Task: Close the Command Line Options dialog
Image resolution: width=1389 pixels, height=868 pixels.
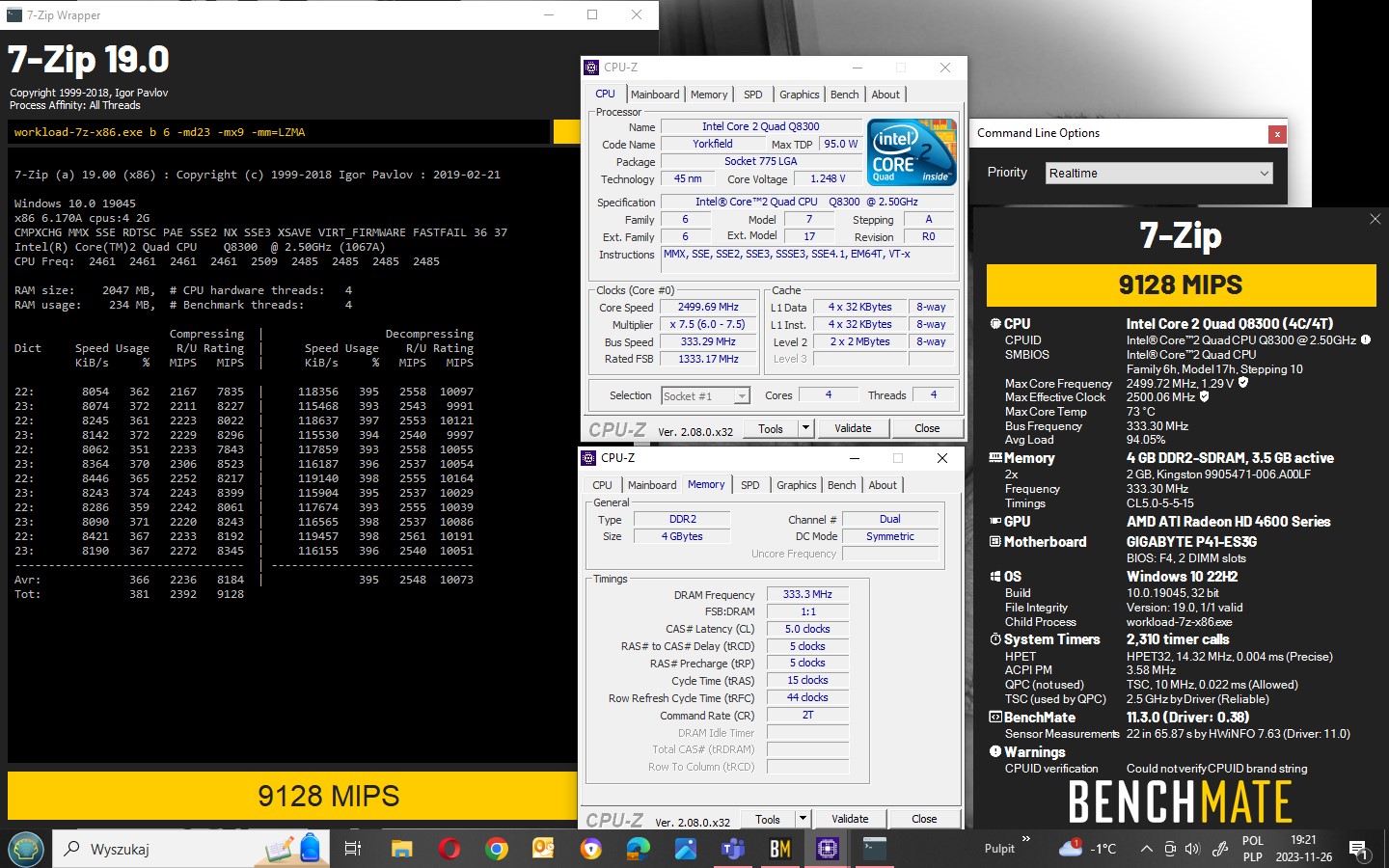Action: point(1277,134)
